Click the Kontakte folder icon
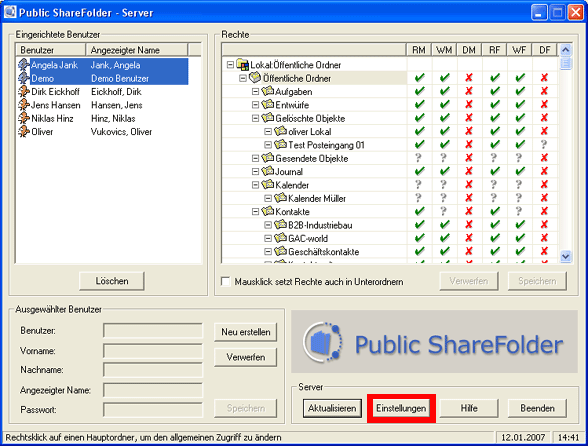588x446 pixels. tap(268, 211)
